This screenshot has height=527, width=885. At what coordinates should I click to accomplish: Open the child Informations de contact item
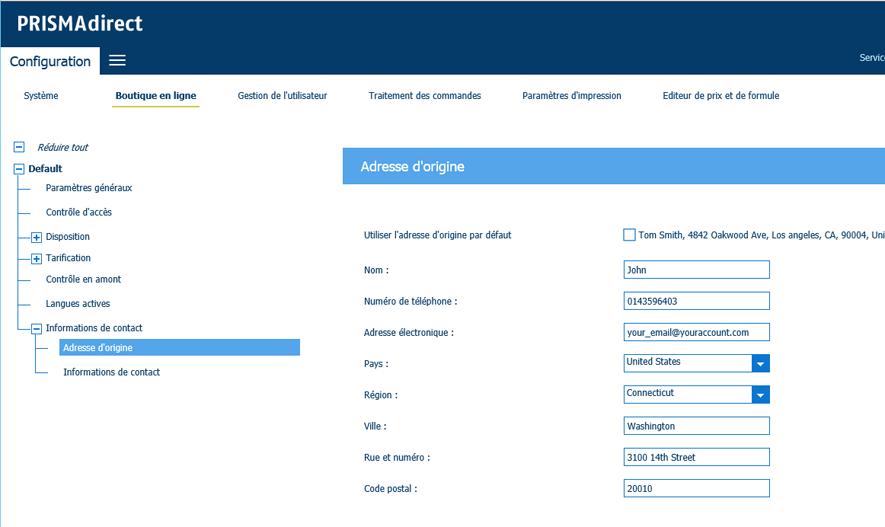[x=112, y=372]
